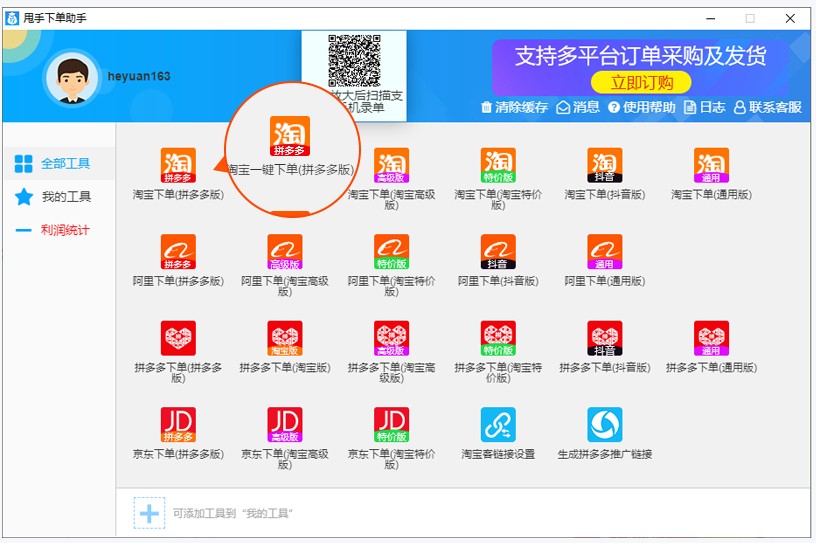Open 消息 messages
The width and height of the screenshot is (816, 543).
pos(578,107)
